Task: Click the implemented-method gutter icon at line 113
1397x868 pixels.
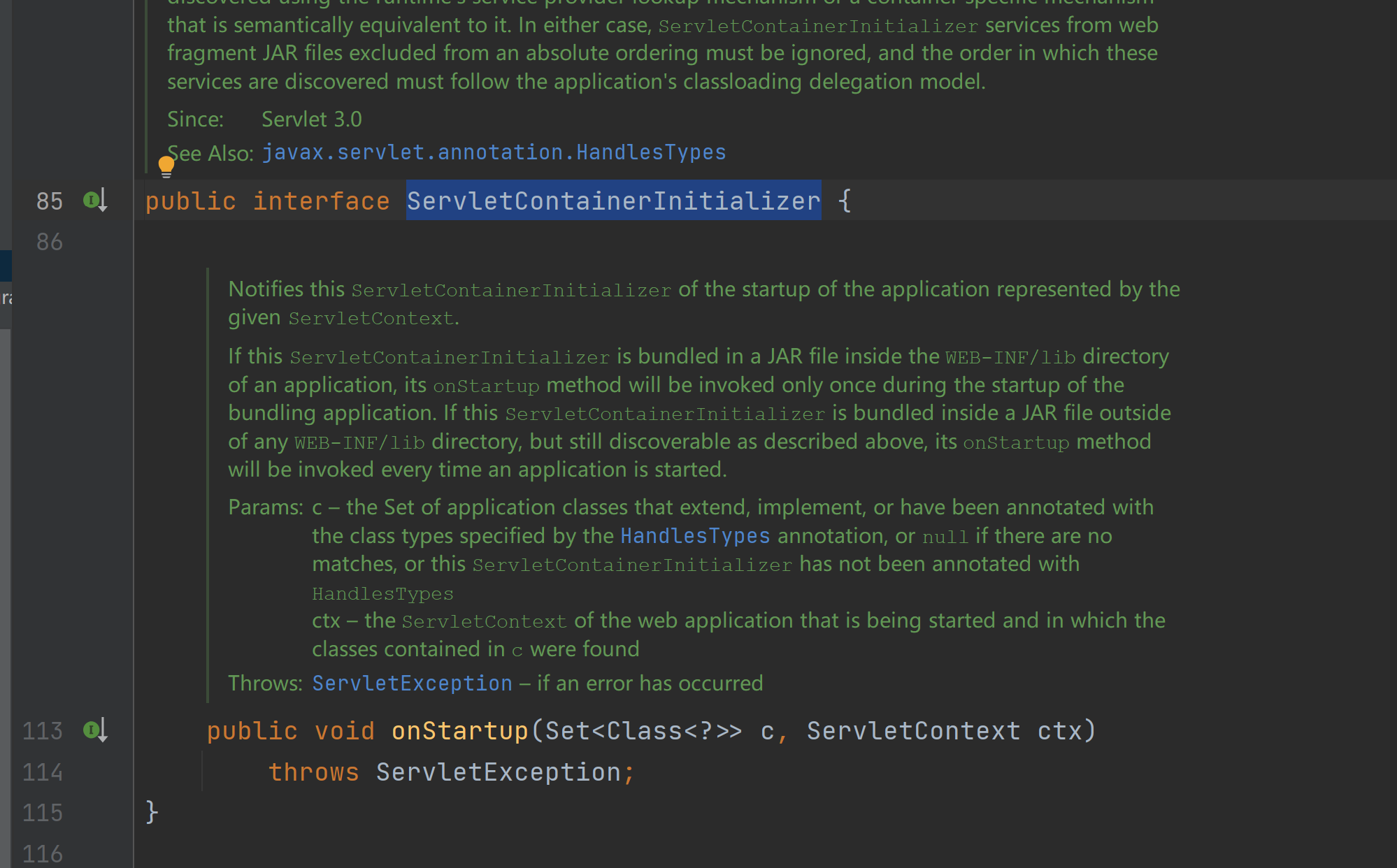Action: 92,730
